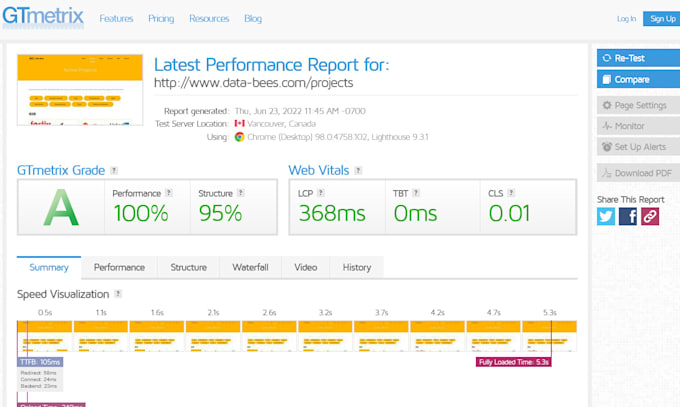Click help icon beside Performance score
Viewport: 680px width, 407px height.
tap(169, 193)
